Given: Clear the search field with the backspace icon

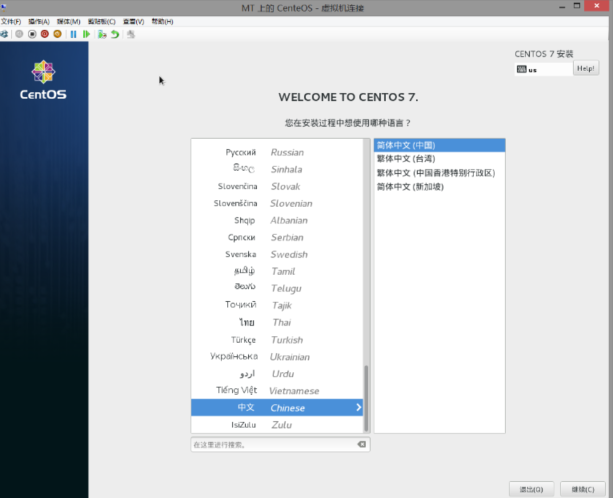Looking at the screenshot, I should tap(362, 444).
